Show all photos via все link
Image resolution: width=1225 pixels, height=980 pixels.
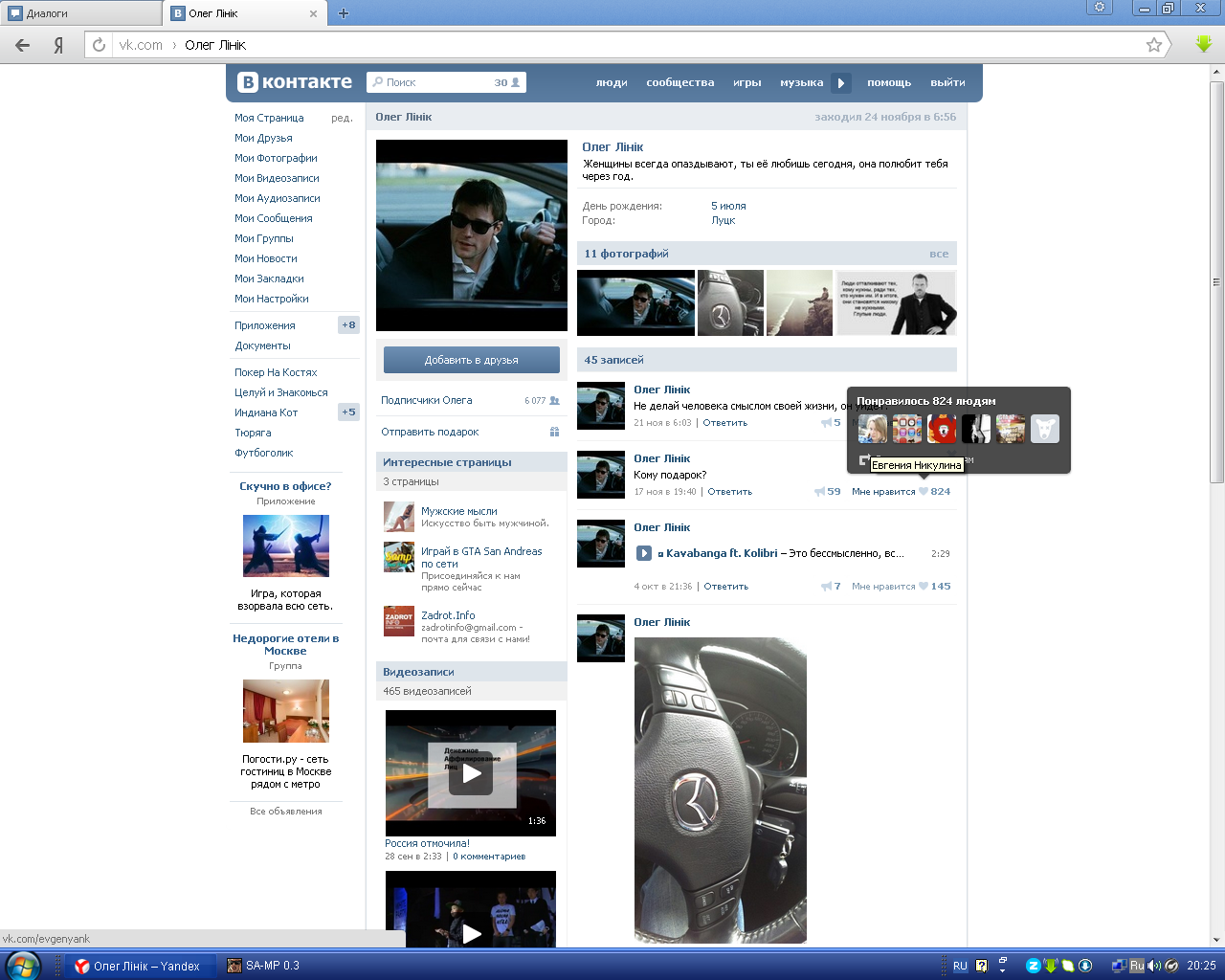pyautogui.click(x=938, y=254)
